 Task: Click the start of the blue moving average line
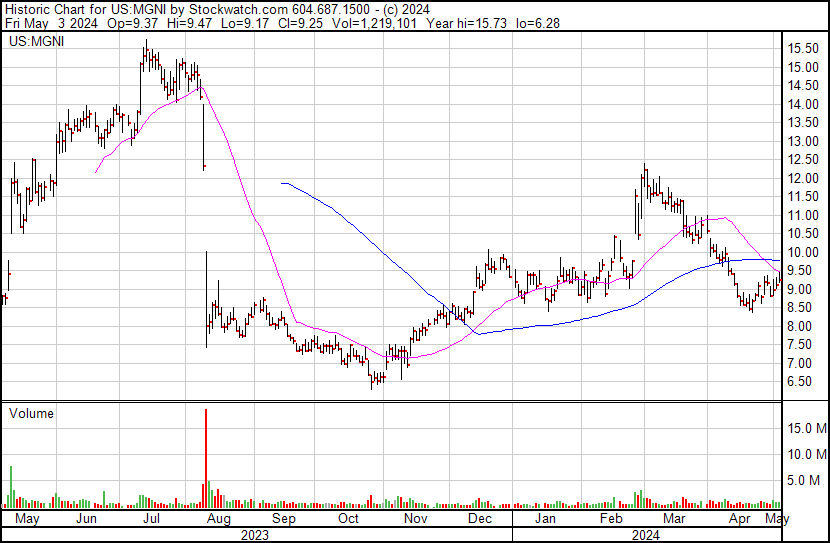[x=283, y=183]
